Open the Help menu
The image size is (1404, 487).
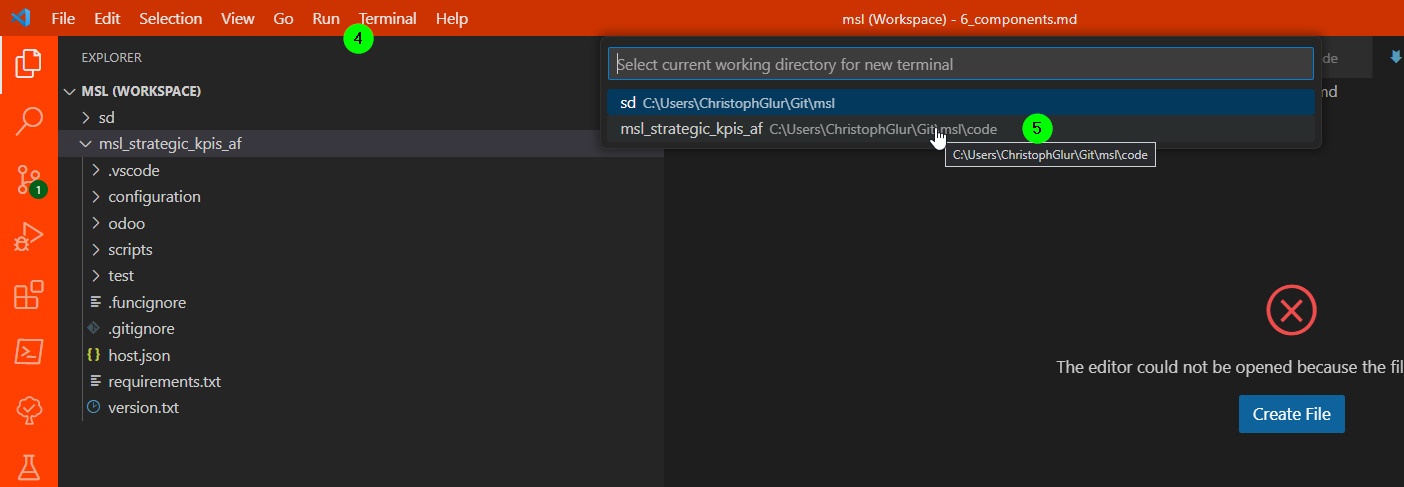click(x=452, y=18)
